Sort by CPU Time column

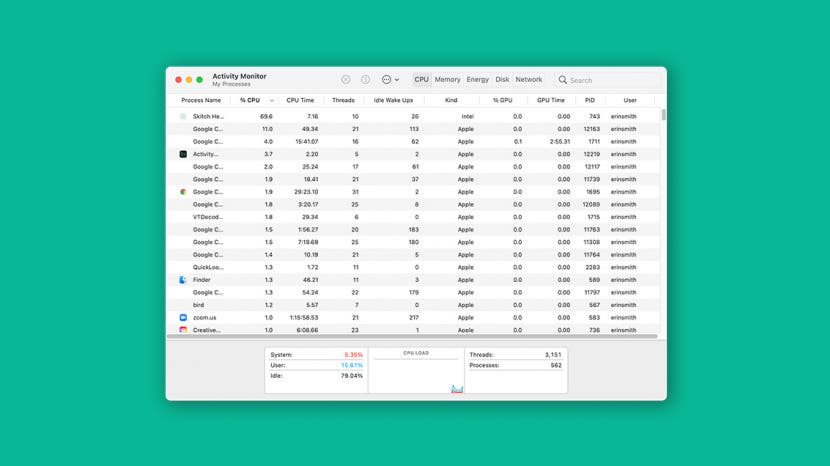(300, 100)
